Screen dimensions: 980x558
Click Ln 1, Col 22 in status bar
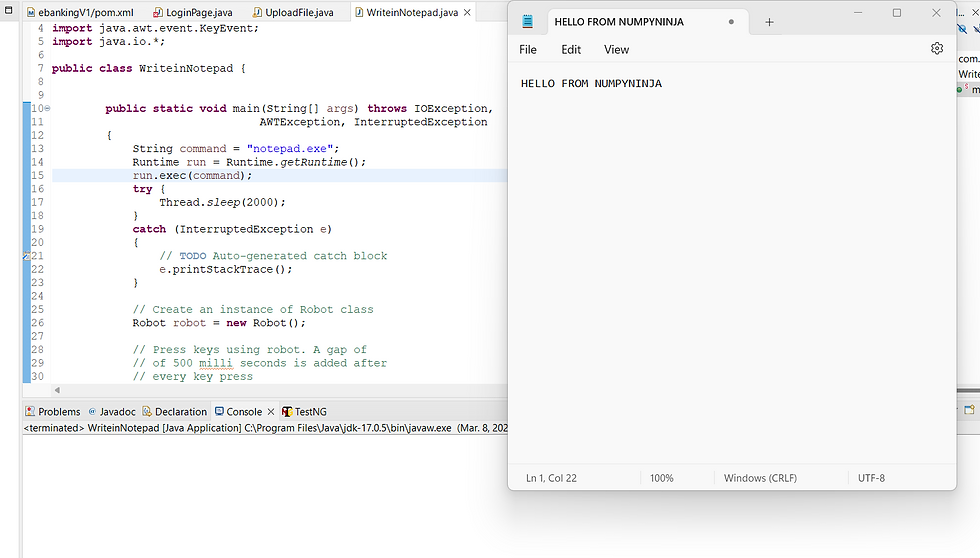coord(551,478)
